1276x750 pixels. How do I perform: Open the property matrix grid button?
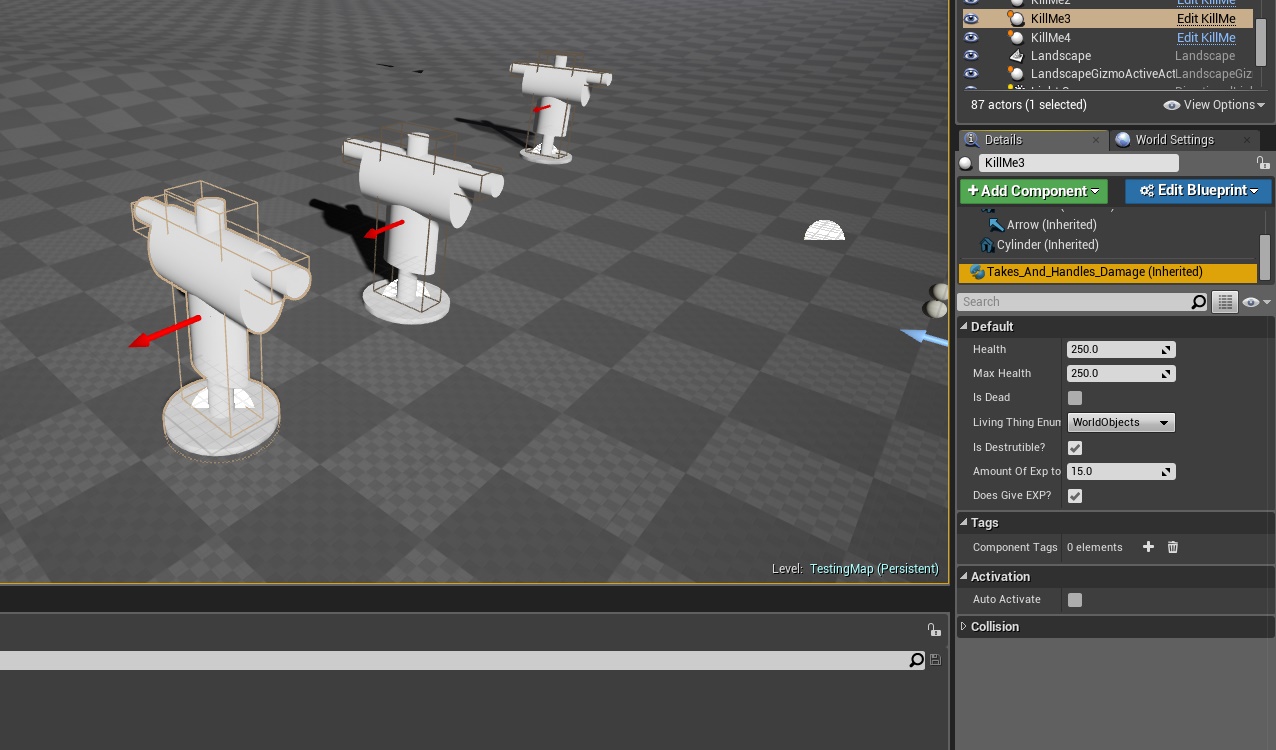pos(1225,302)
